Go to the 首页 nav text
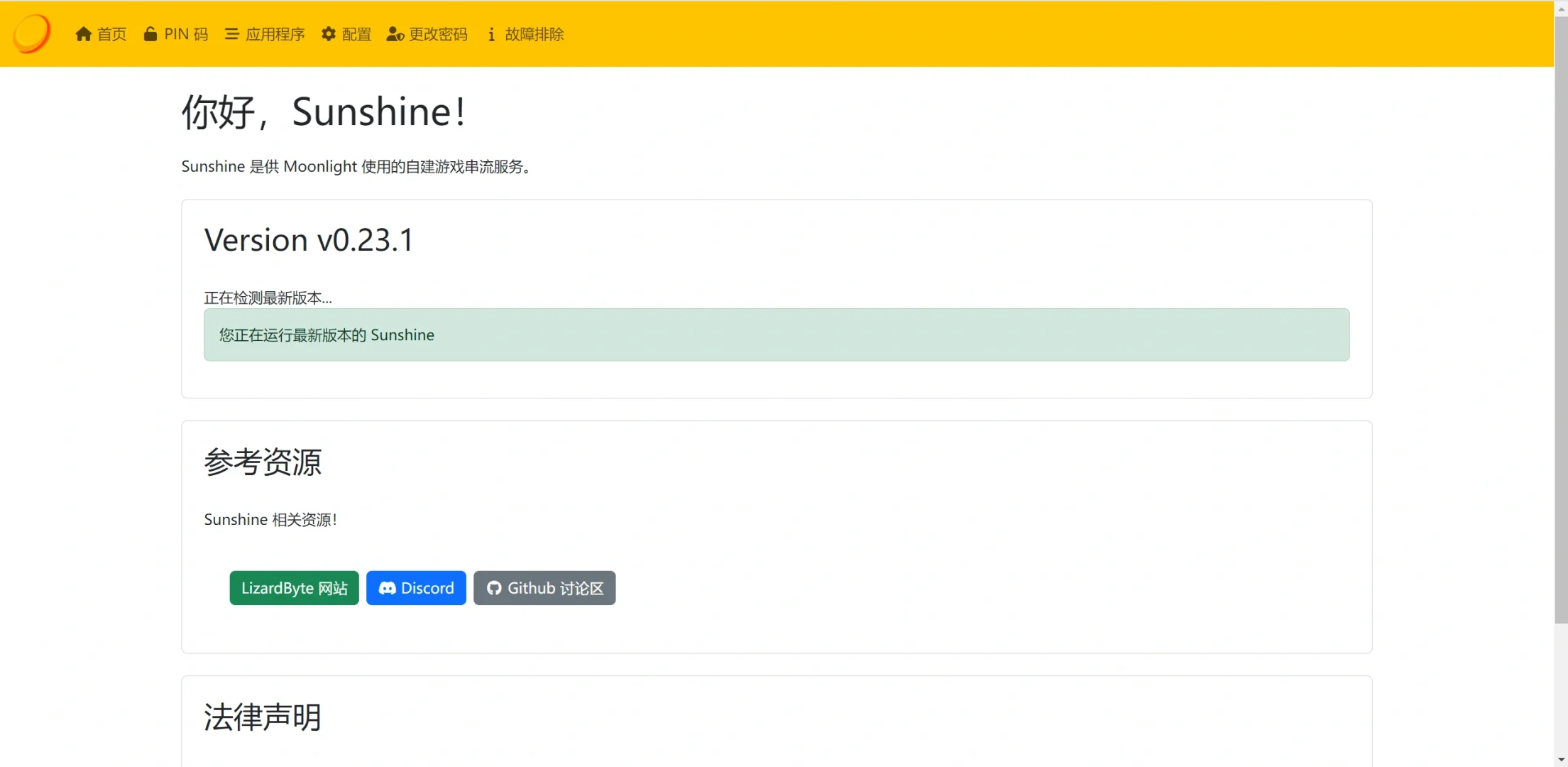 coord(112,34)
